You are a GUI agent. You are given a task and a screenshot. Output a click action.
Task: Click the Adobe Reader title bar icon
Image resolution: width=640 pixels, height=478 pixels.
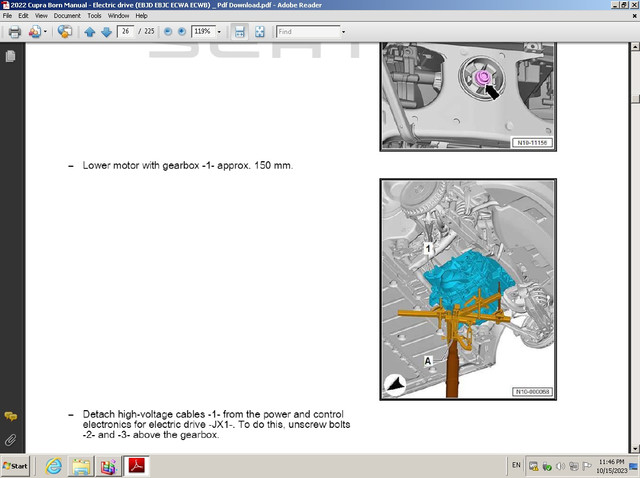coord(5,5)
